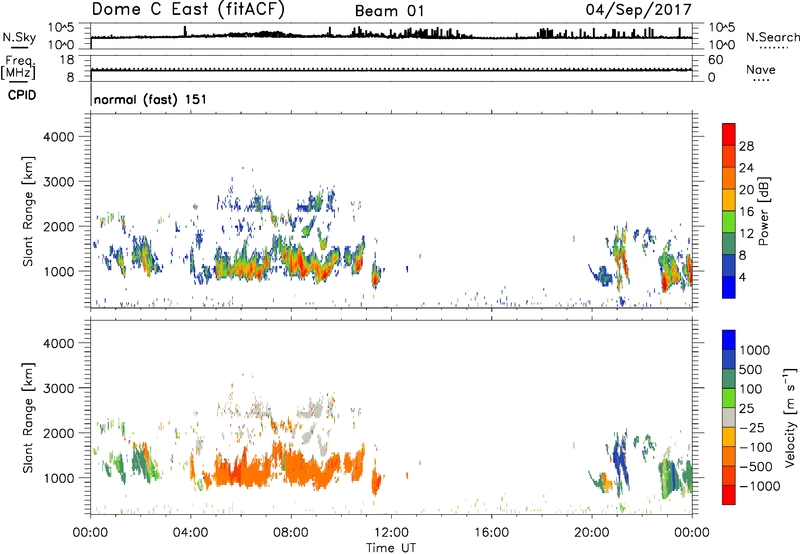Click the '4000' tick of the power panel

[58, 137]
